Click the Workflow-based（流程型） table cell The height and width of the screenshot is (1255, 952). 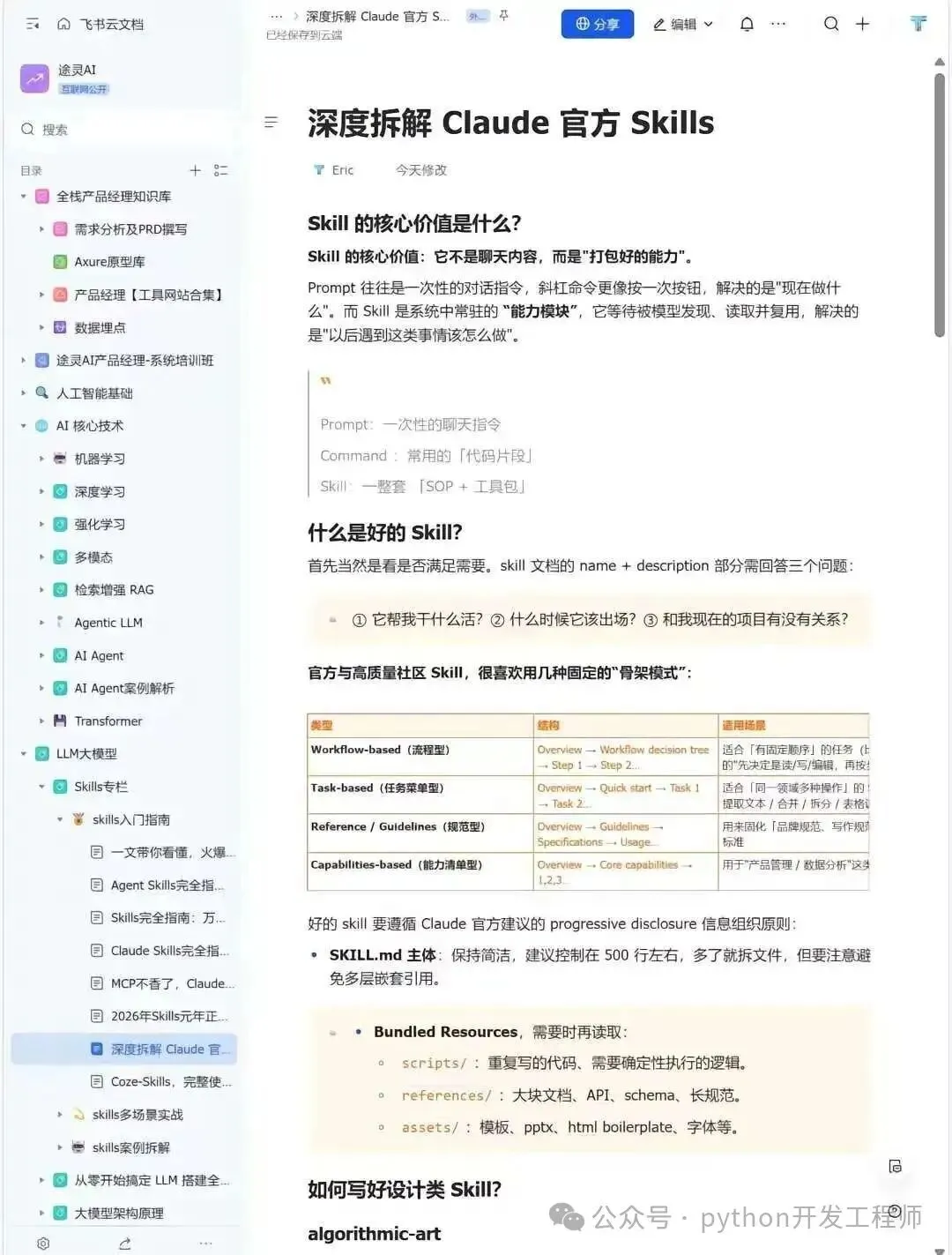[x=420, y=756]
